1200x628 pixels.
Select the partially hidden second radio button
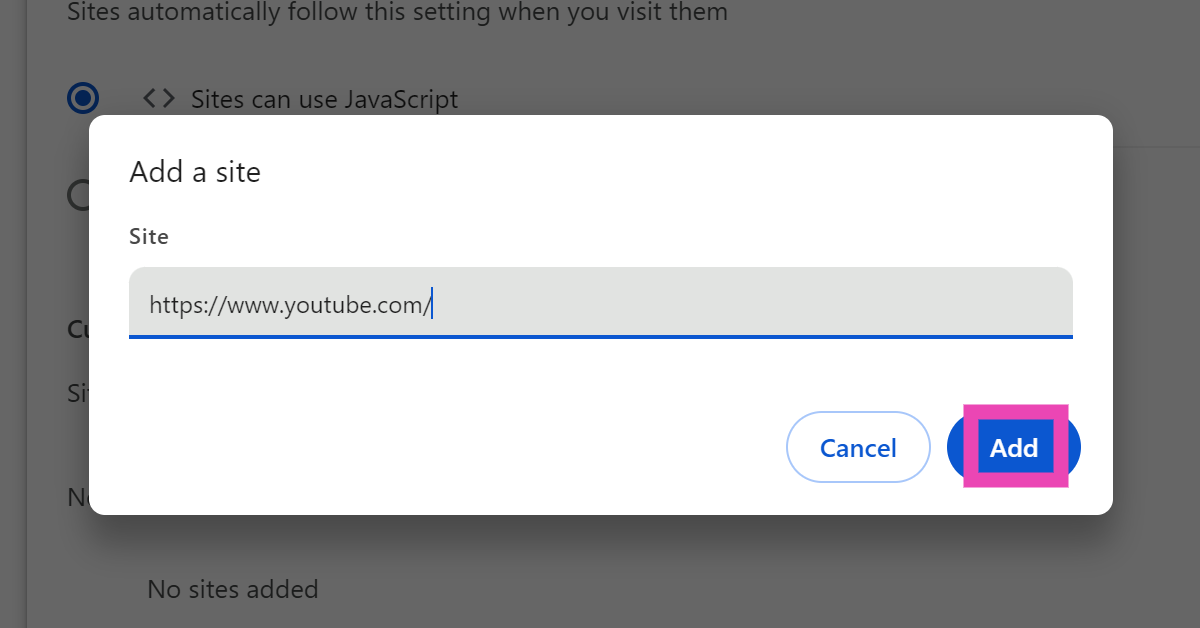coord(78,195)
